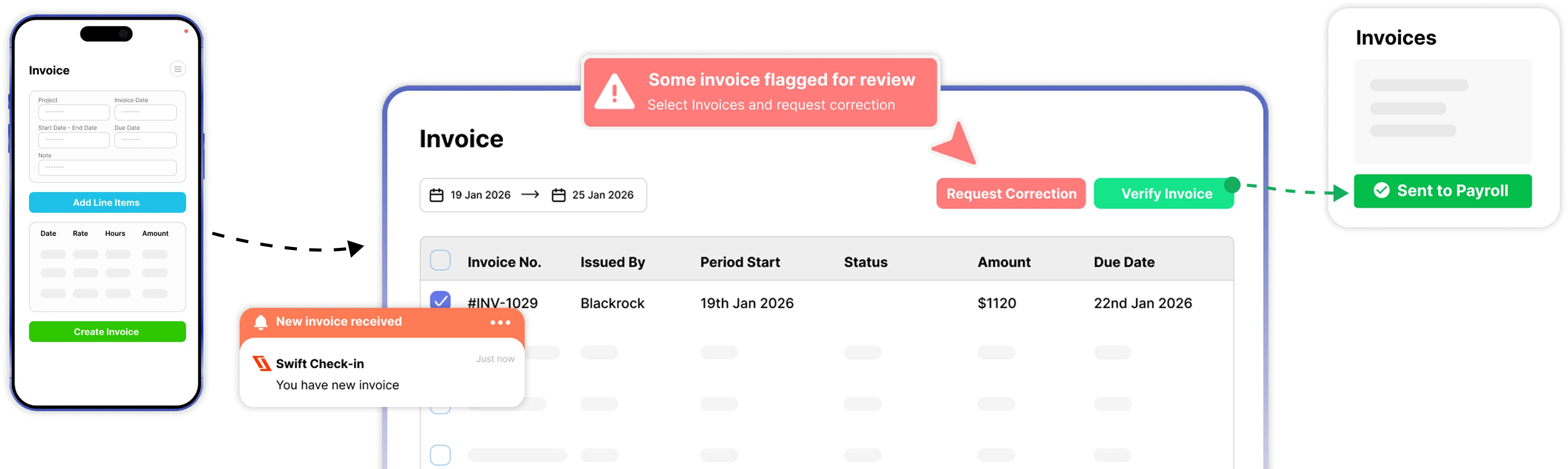This screenshot has width=1568, height=469.
Task: Toggle the select-all header checkbox
Action: [x=440, y=261]
